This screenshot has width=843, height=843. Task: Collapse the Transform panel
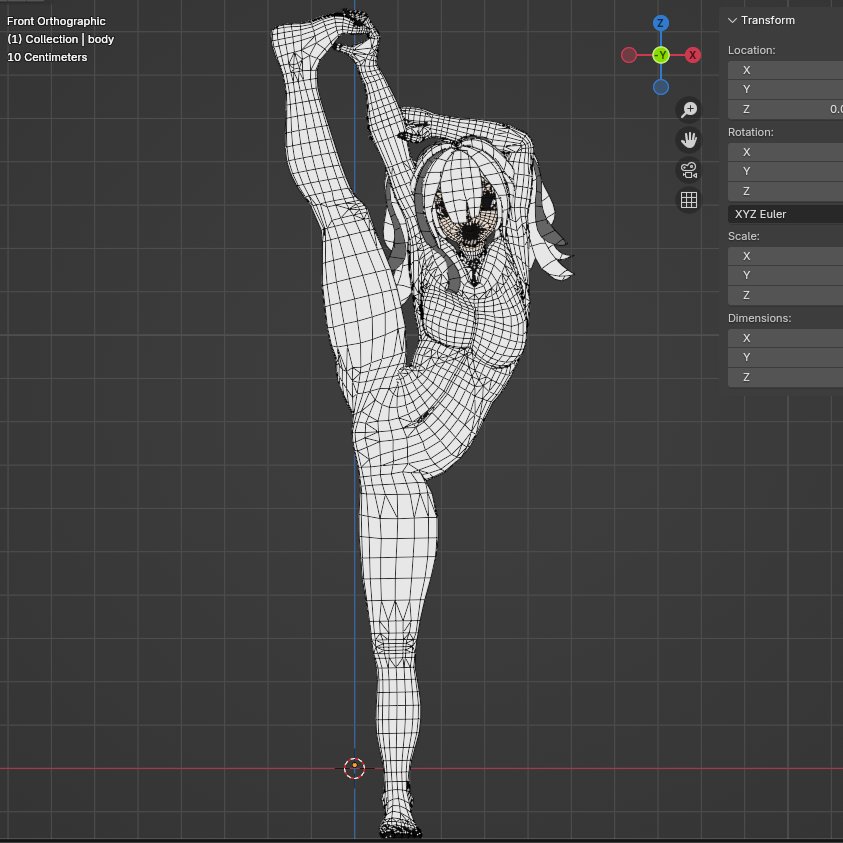point(733,20)
